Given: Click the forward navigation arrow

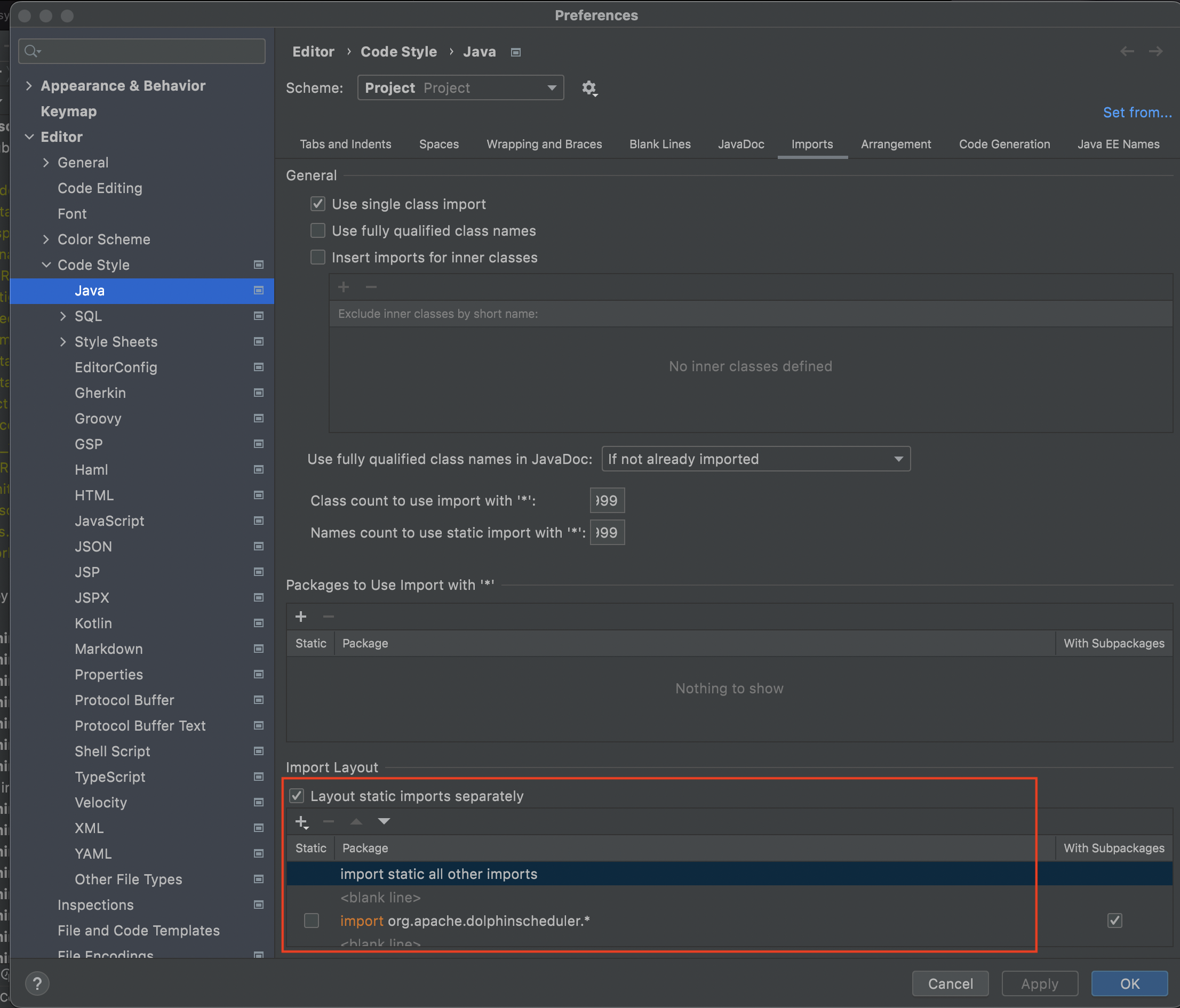Looking at the screenshot, I should click(1155, 52).
